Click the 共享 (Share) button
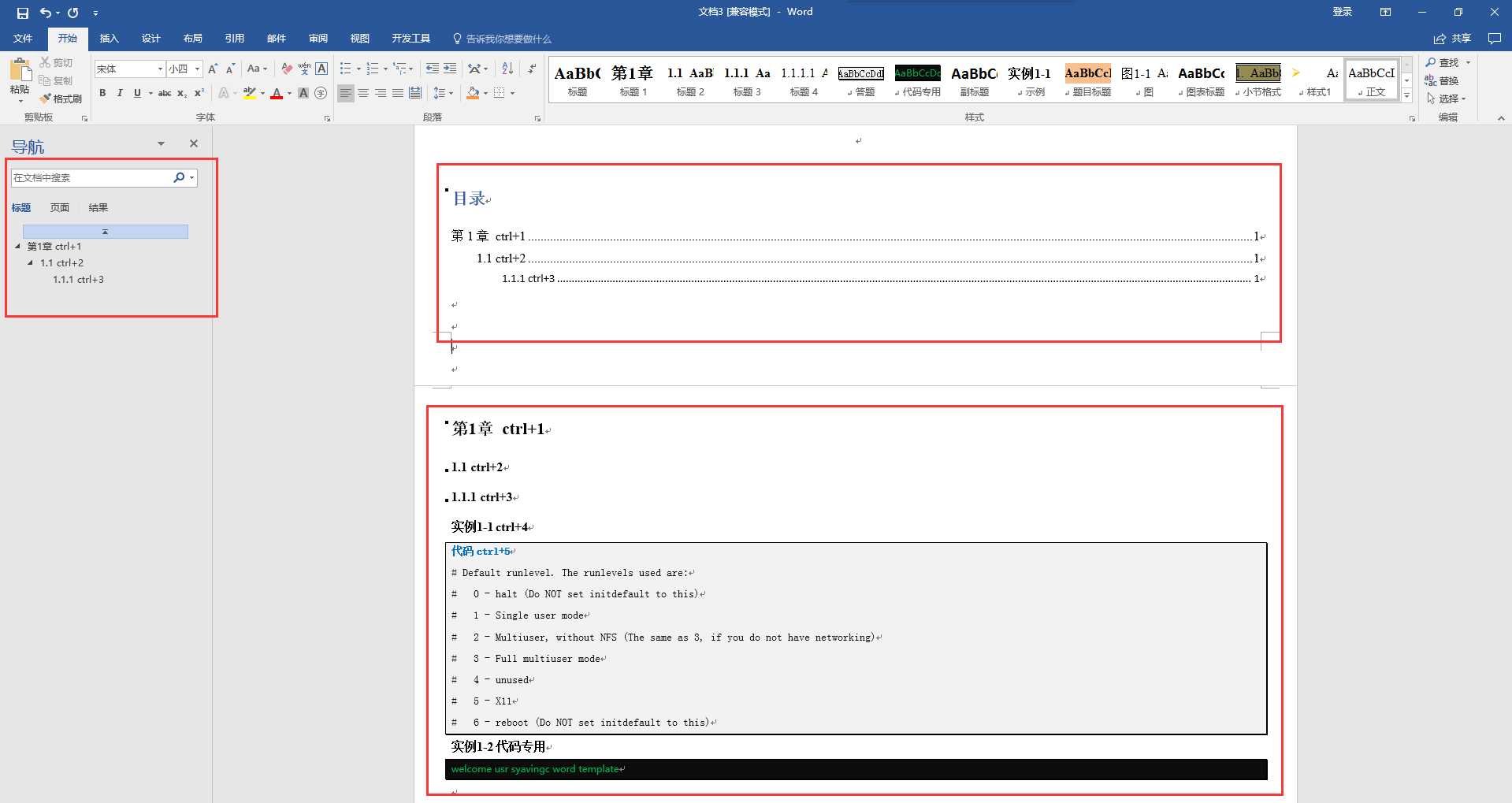1512x803 pixels. [x=1453, y=38]
